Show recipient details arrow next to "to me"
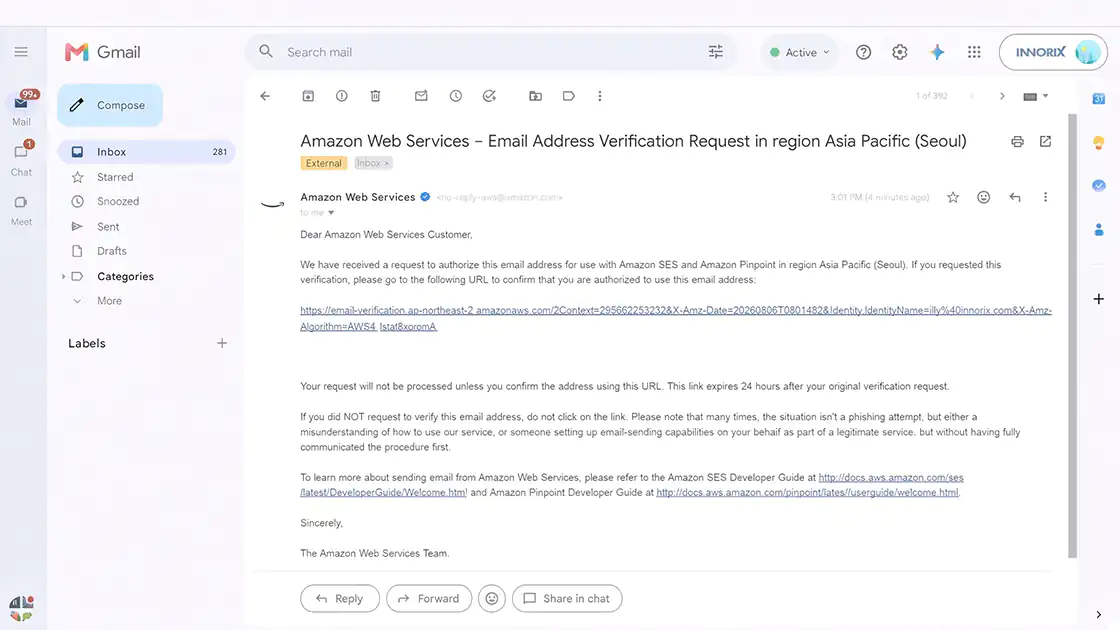Screen dimensions: 1120x630 [331, 213]
